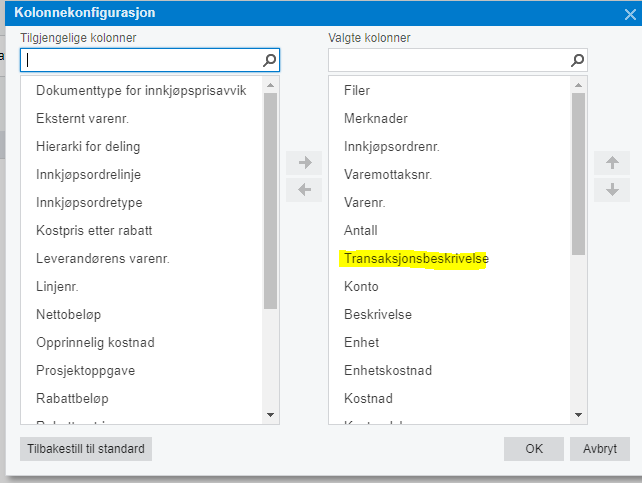Move selected column down with arrow

click(612, 190)
